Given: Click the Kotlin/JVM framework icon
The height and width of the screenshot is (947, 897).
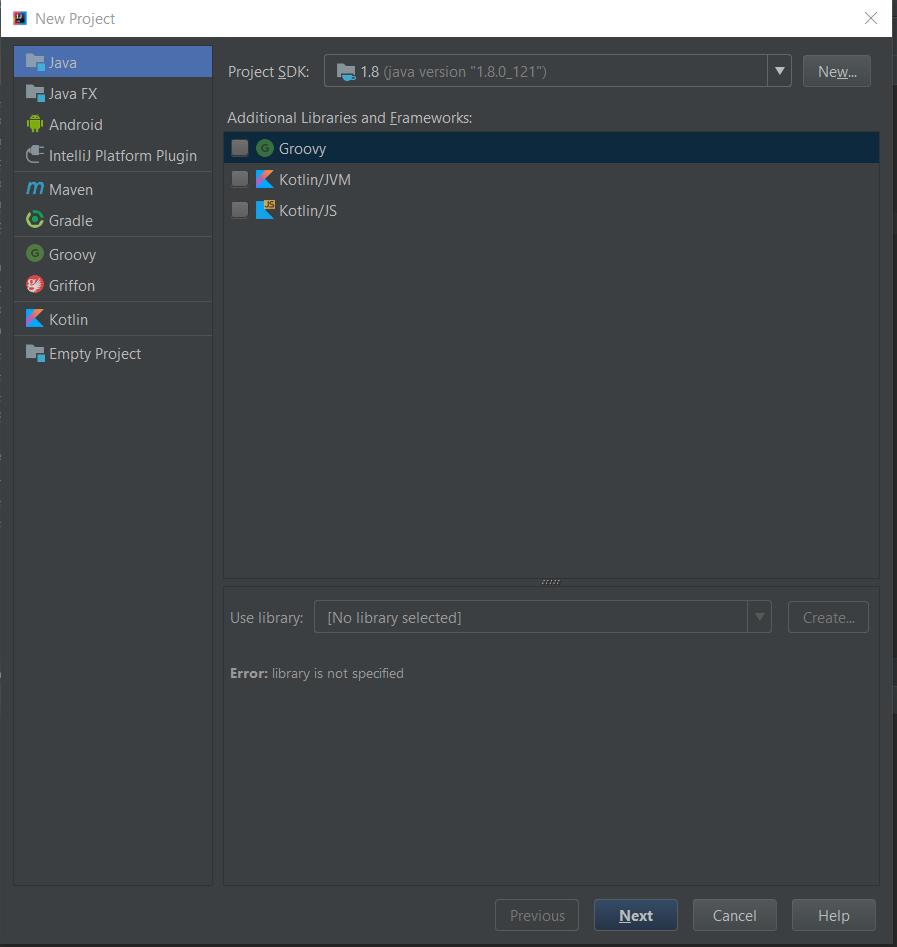Looking at the screenshot, I should click(265, 179).
